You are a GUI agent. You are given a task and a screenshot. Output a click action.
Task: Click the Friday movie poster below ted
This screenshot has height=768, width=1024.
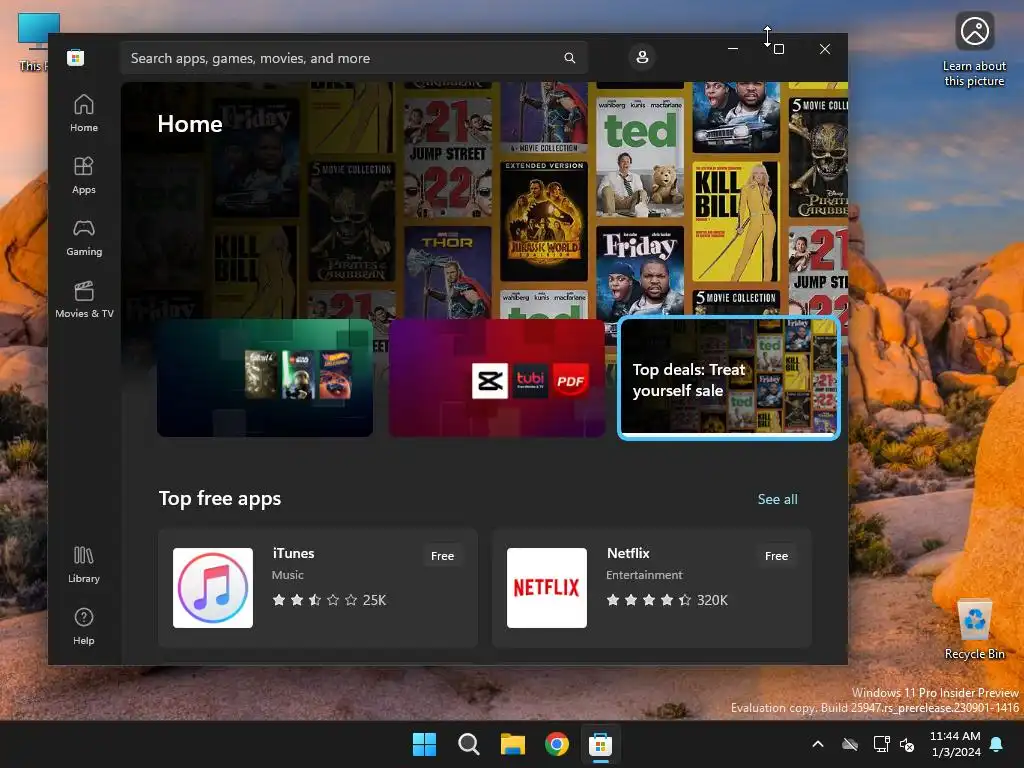coord(640,272)
